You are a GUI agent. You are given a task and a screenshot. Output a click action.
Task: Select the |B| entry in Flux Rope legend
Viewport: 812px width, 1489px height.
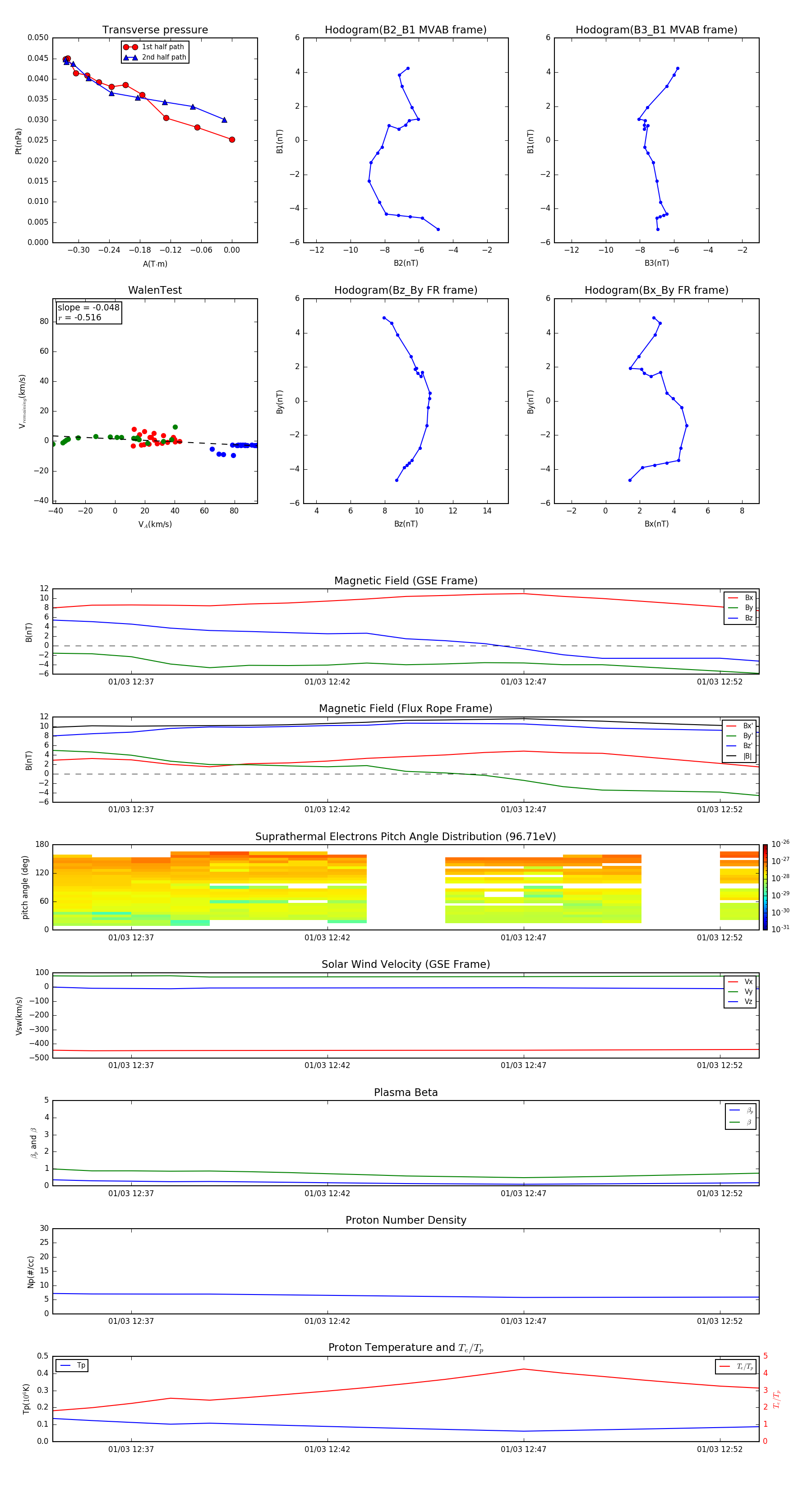(740, 756)
